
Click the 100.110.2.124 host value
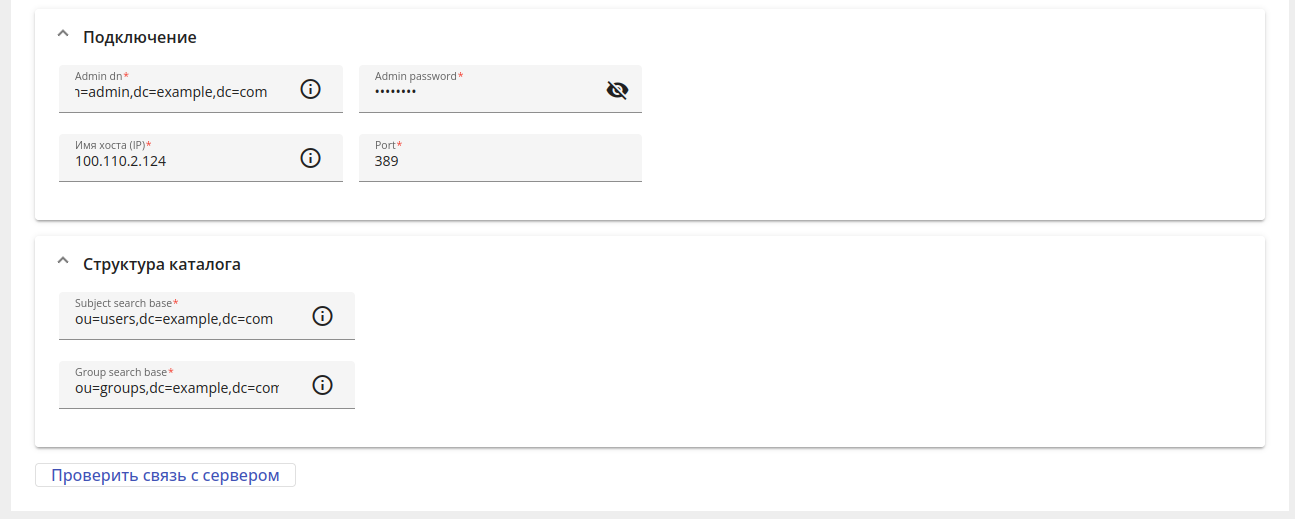coord(121,160)
